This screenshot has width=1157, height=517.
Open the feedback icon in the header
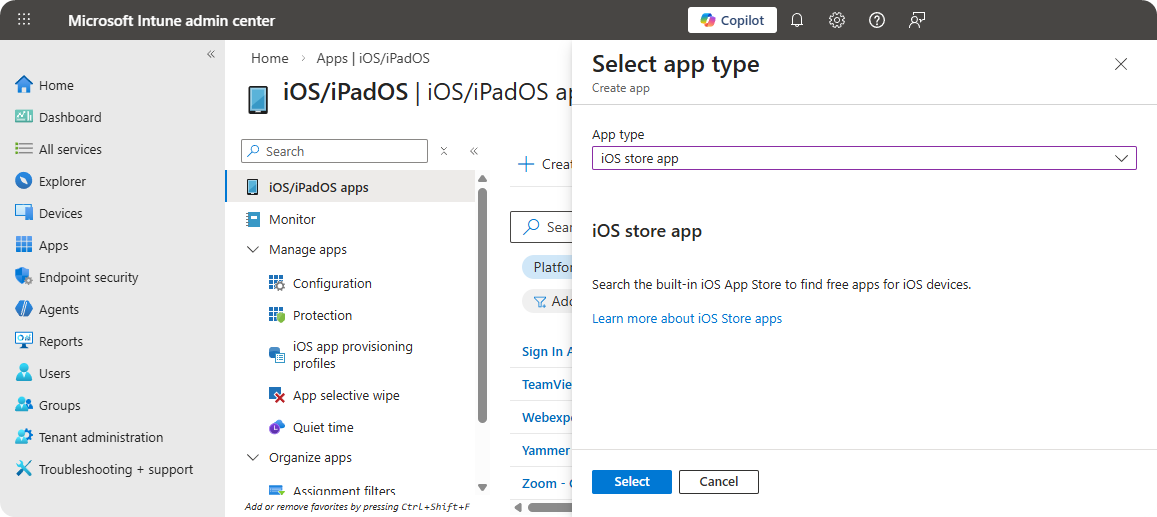917,20
